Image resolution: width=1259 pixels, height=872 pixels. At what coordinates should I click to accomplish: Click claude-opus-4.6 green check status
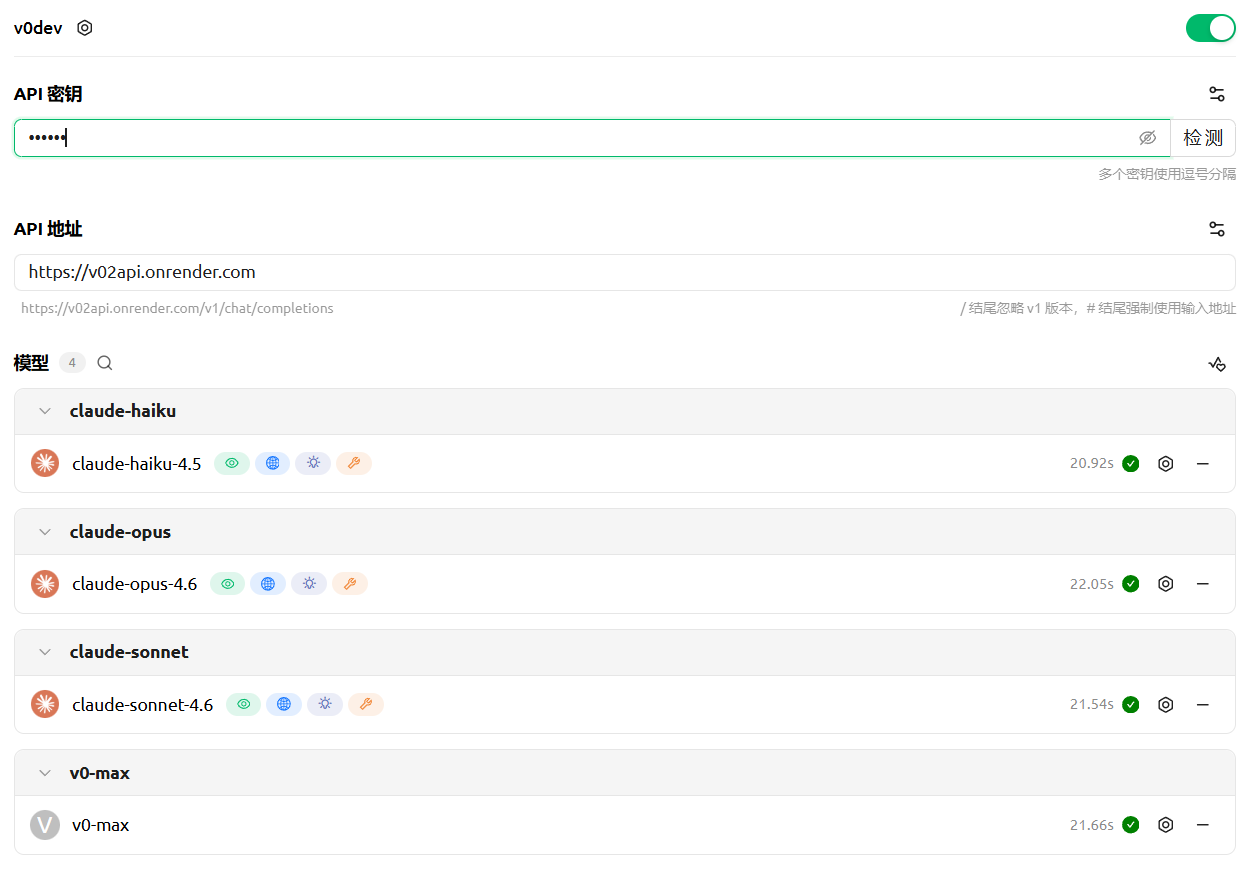click(1131, 584)
